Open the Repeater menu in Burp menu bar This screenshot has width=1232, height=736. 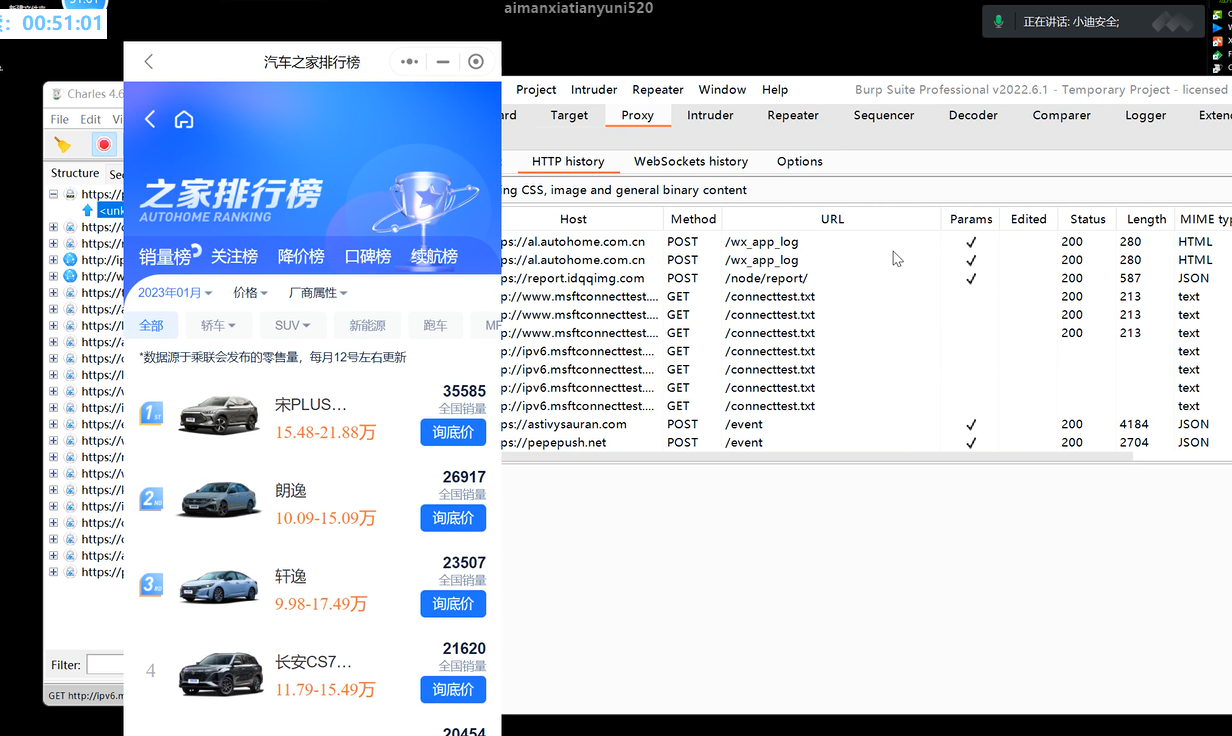[x=658, y=90]
